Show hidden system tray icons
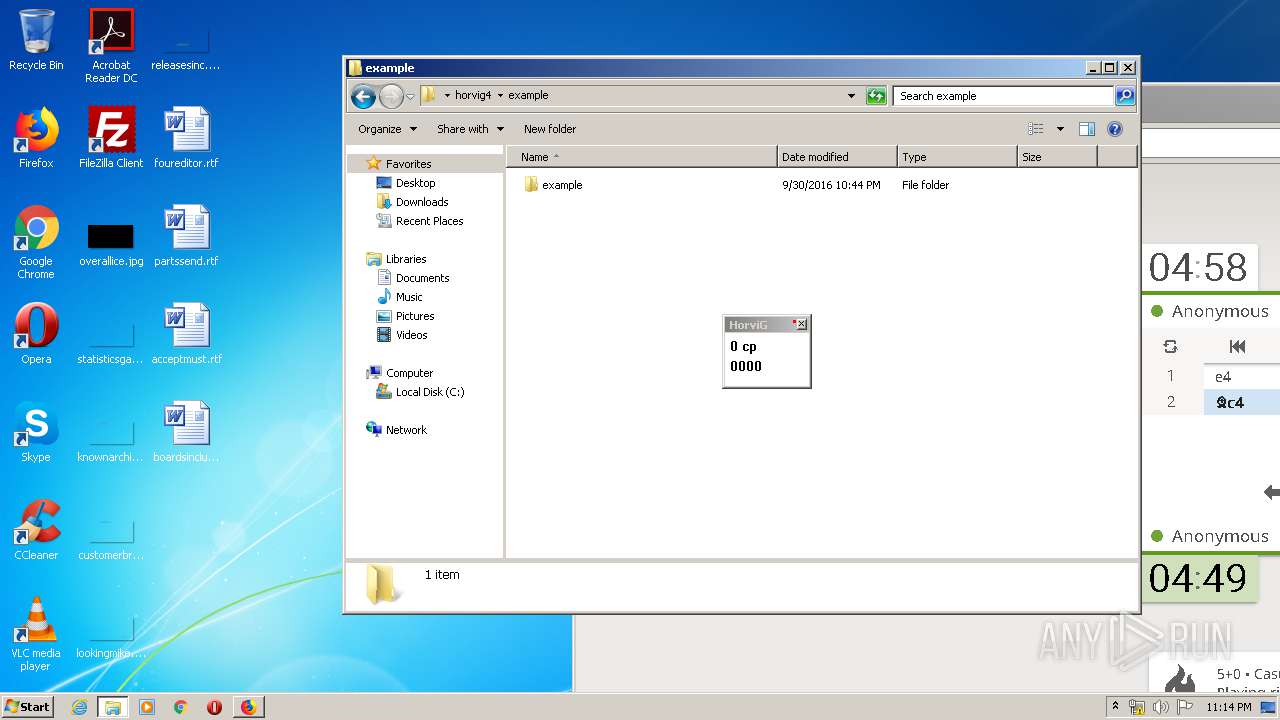This screenshot has width=1280, height=720. pos(1115,707)
